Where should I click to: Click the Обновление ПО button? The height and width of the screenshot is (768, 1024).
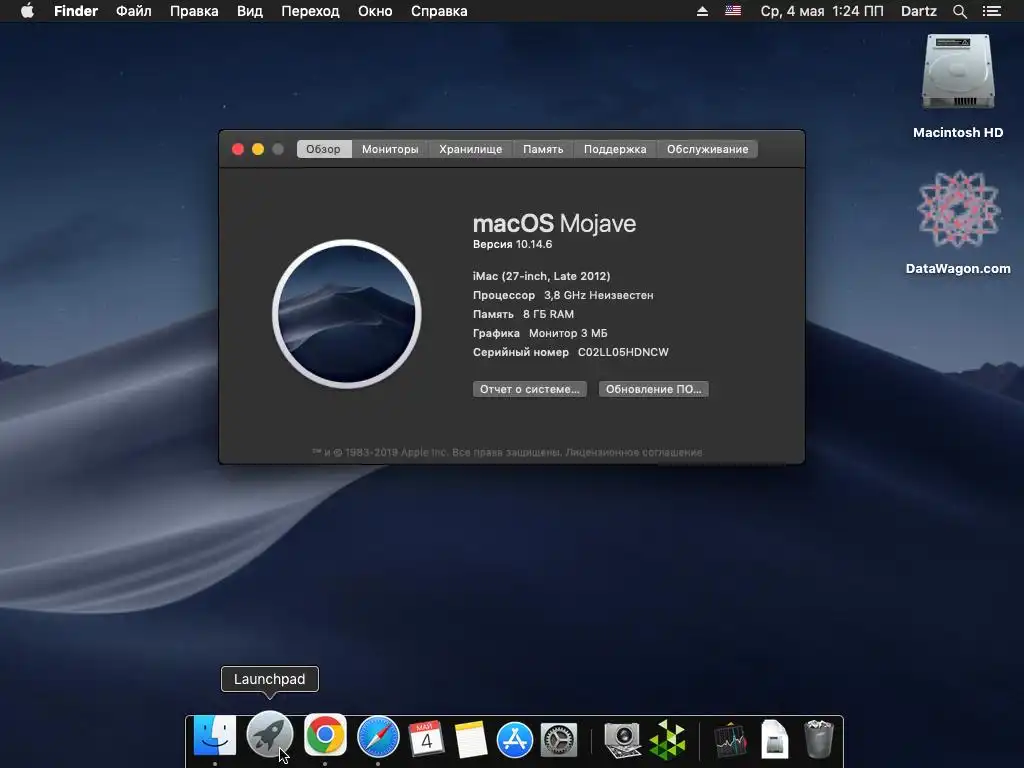click(654, 389)
